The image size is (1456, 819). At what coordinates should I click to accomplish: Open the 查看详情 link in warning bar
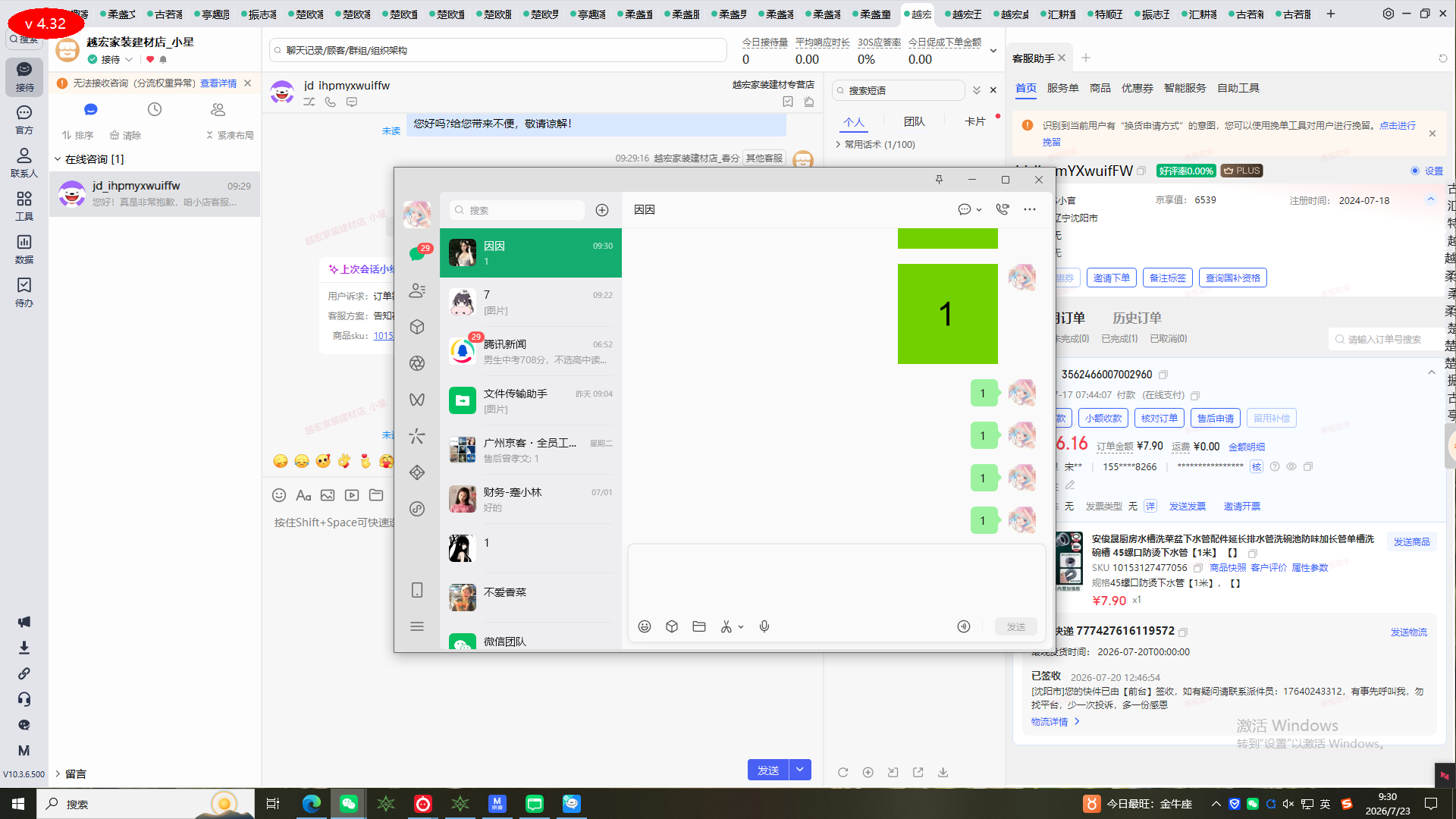tap(218, 83)
